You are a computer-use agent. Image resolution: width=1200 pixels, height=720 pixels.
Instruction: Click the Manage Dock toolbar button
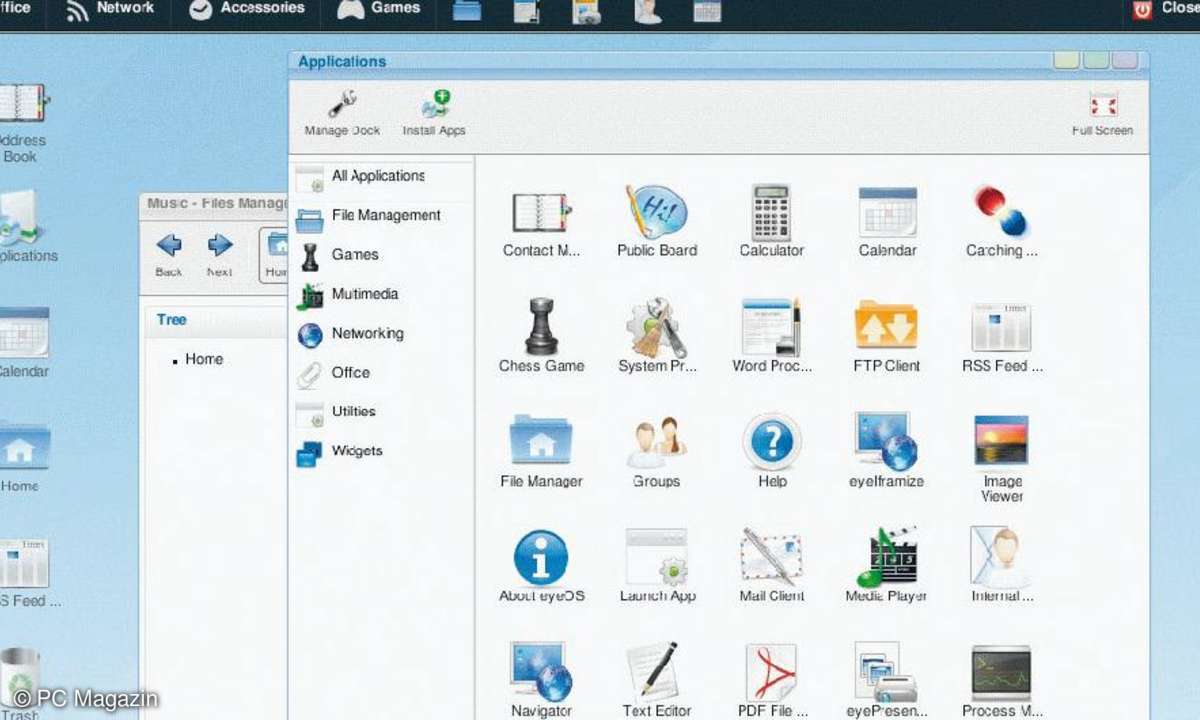[x=342, y=112]
